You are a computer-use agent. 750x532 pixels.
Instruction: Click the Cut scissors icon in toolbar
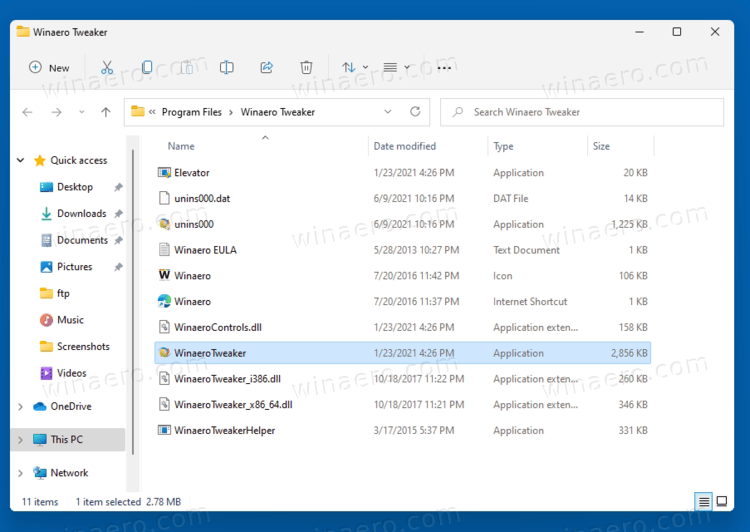coord(107,67)
